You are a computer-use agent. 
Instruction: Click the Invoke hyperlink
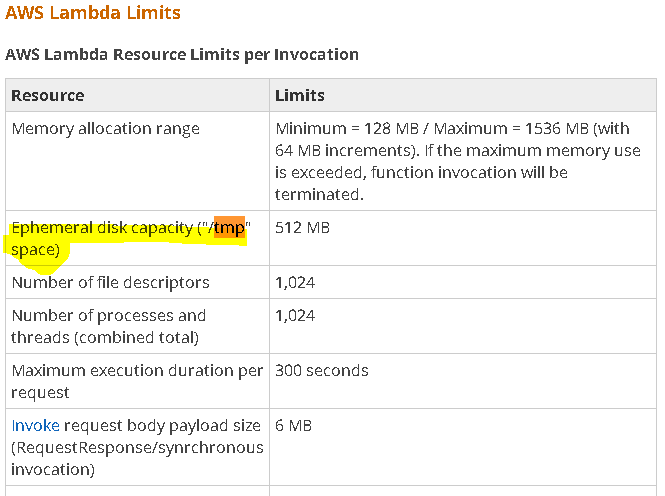point(35,426)
